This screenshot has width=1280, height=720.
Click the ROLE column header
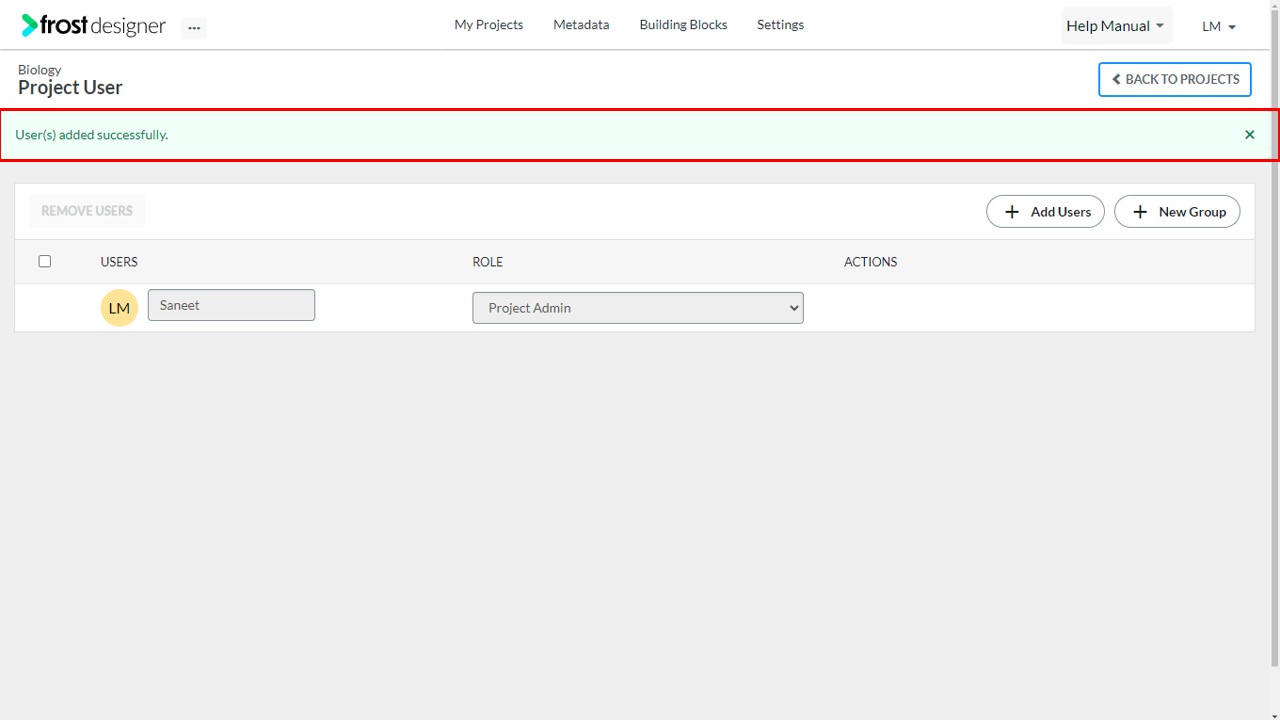488,262
